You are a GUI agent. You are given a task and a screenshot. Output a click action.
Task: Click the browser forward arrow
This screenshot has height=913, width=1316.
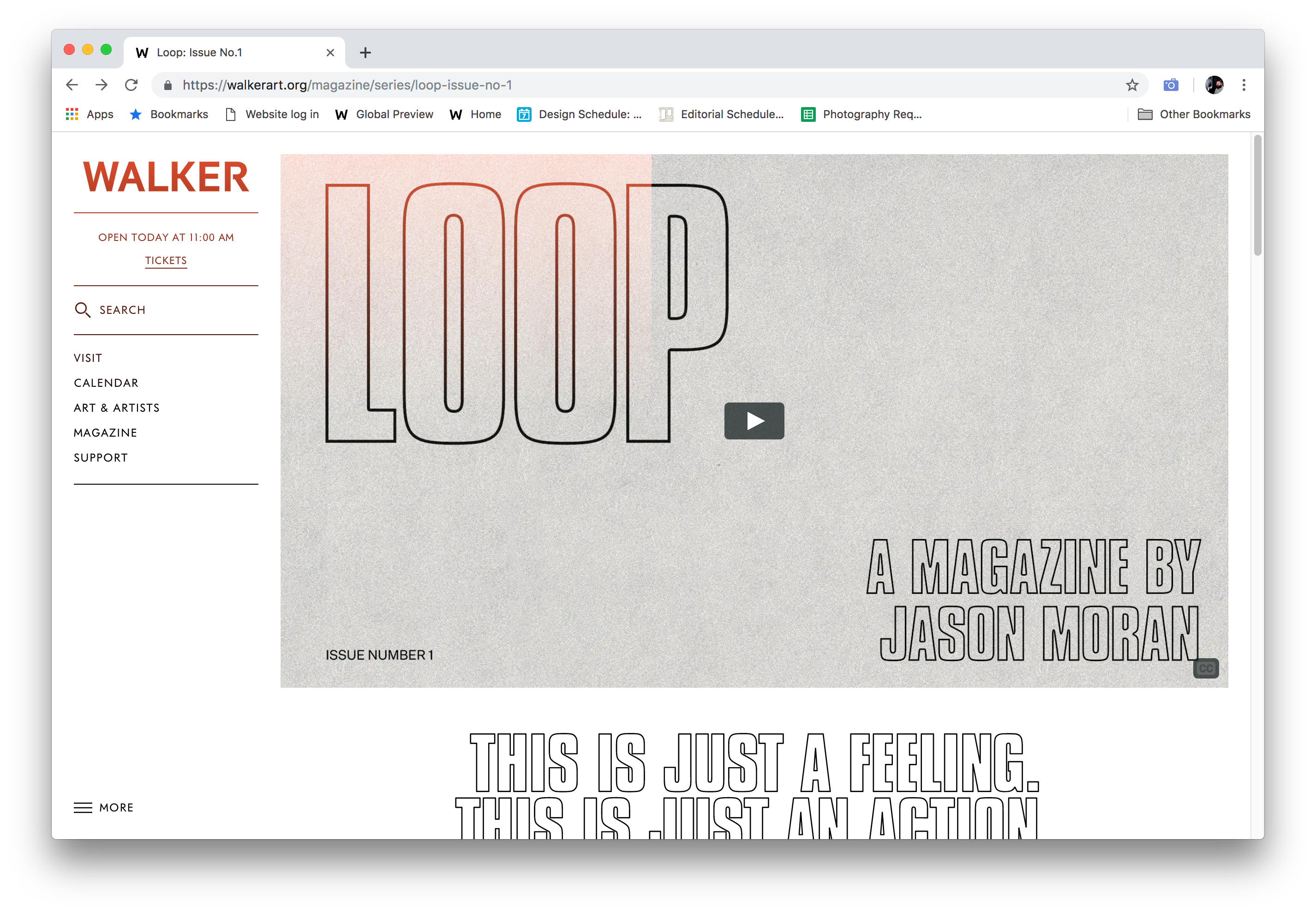coord(102,84)
